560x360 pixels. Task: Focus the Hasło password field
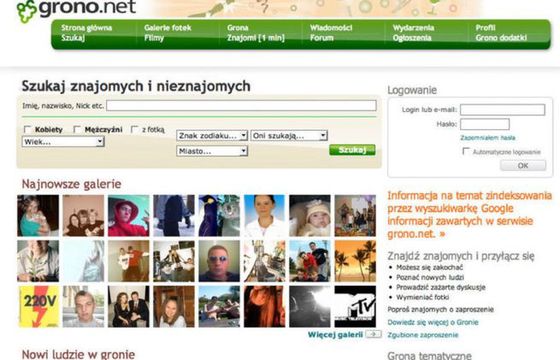(485, 124)
